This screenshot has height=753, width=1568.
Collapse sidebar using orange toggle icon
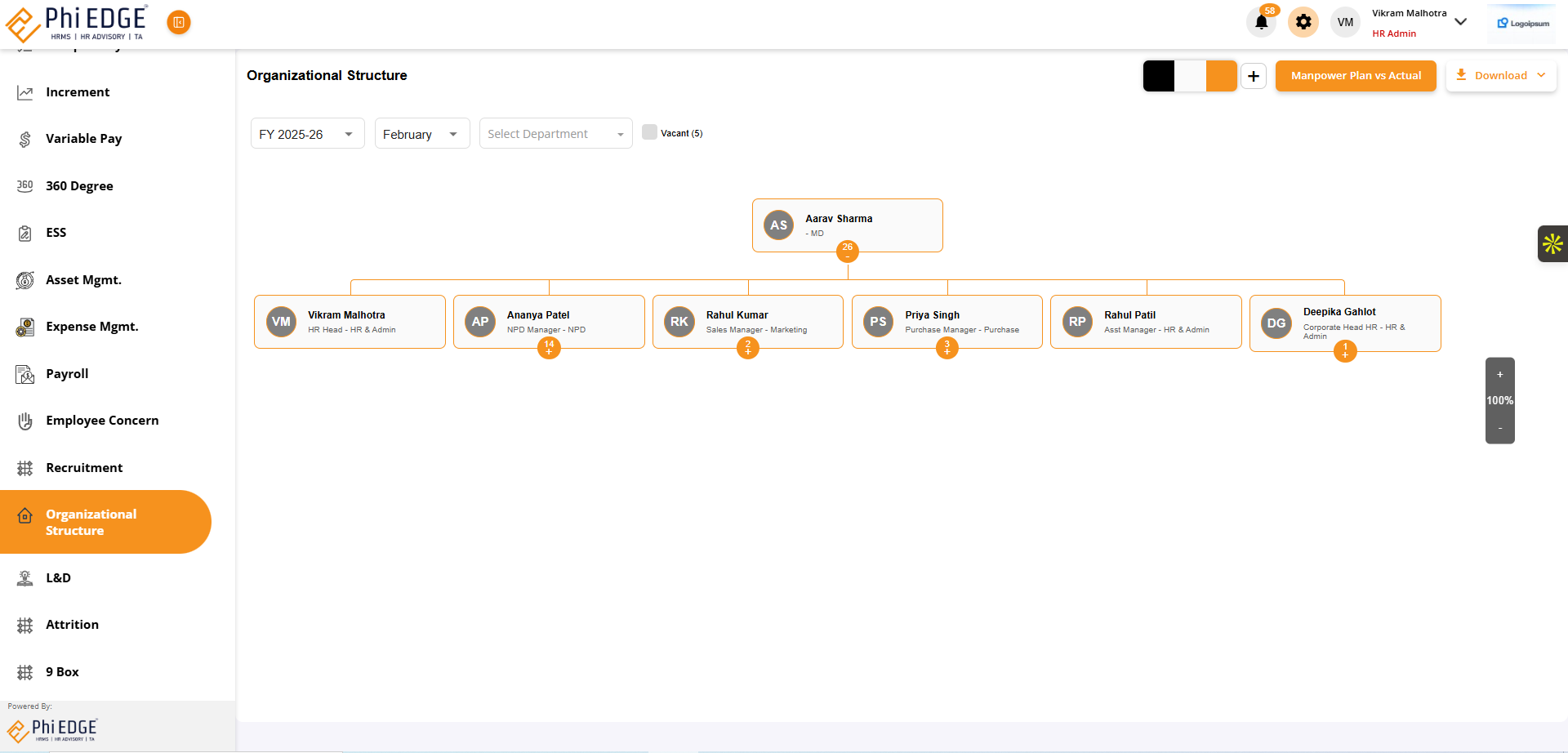click(x=179, y=22)
